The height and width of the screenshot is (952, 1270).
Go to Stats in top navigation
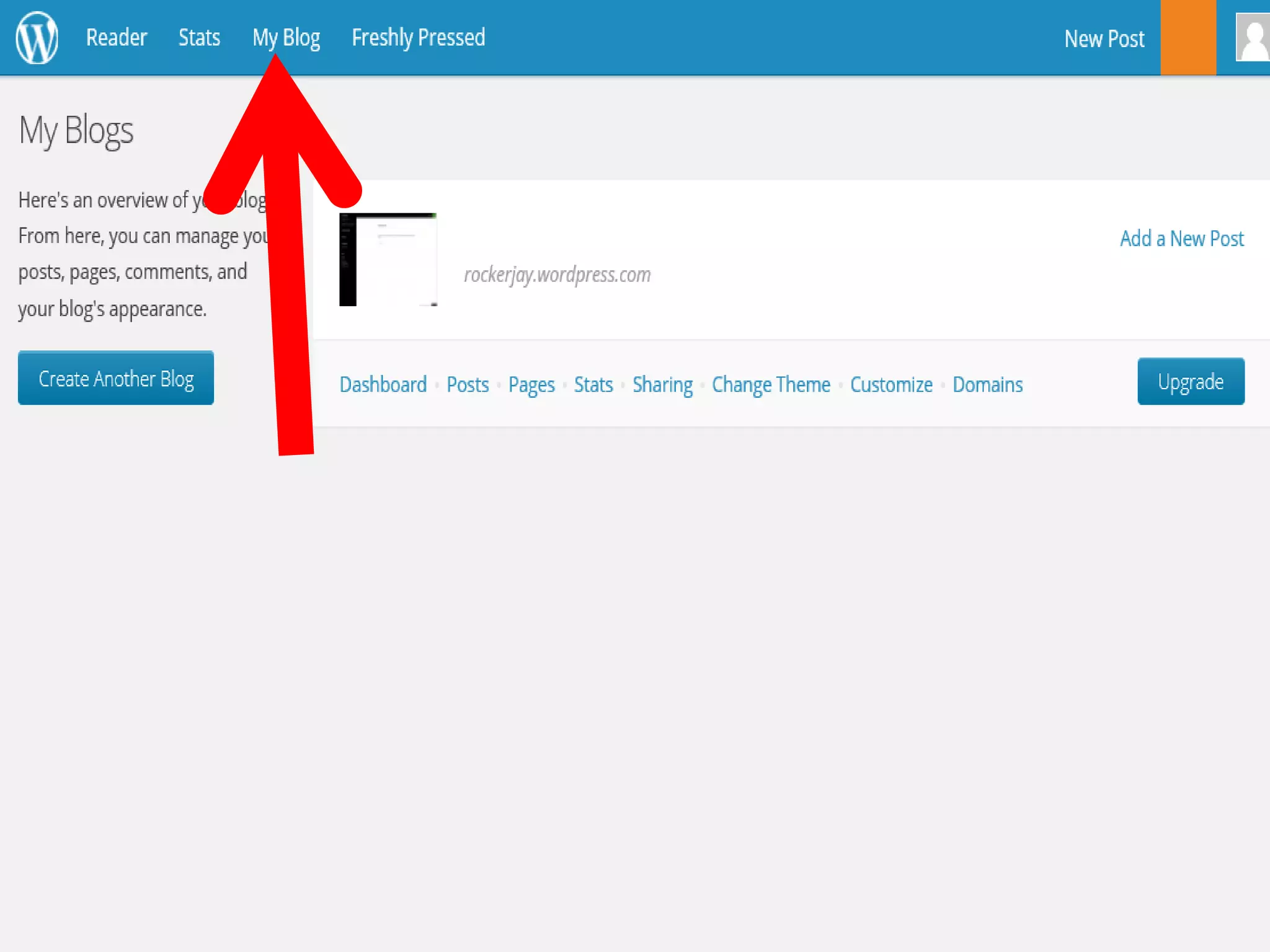[x=199, y=38]
